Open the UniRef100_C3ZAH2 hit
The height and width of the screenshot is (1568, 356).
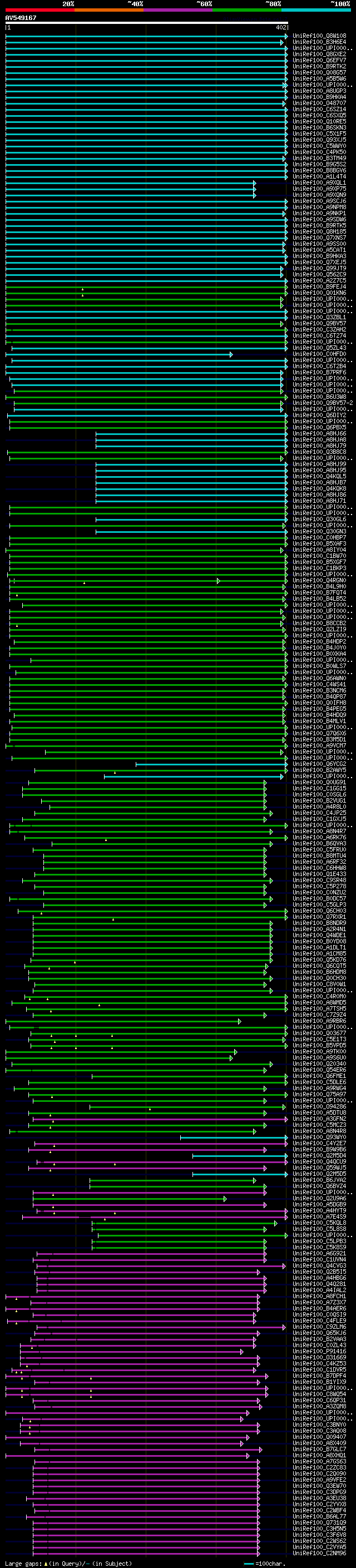tap(319, 329)
